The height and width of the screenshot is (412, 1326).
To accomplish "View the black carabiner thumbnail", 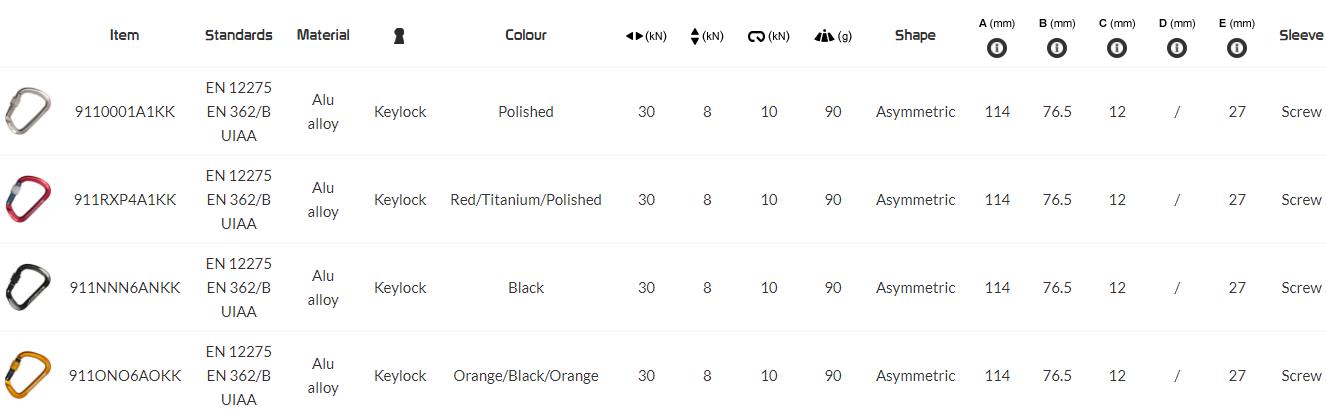I will pos(27,287).
